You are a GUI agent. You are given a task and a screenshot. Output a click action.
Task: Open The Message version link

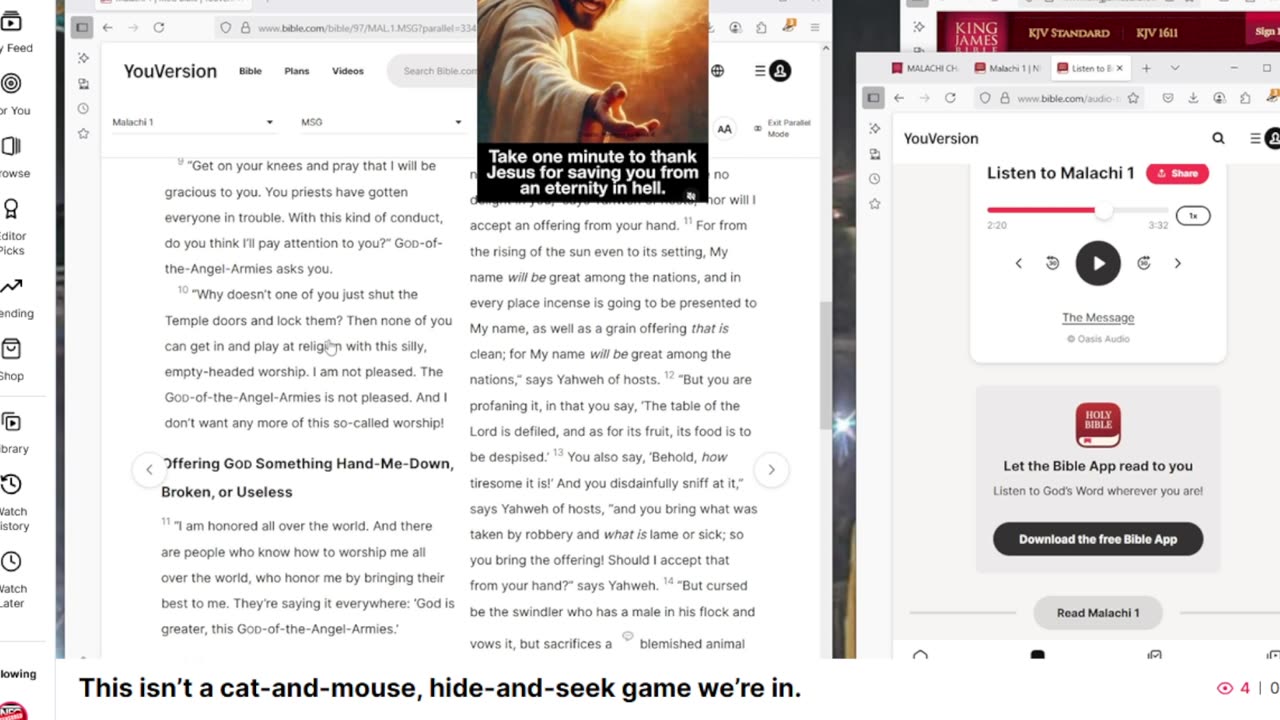1098,318
